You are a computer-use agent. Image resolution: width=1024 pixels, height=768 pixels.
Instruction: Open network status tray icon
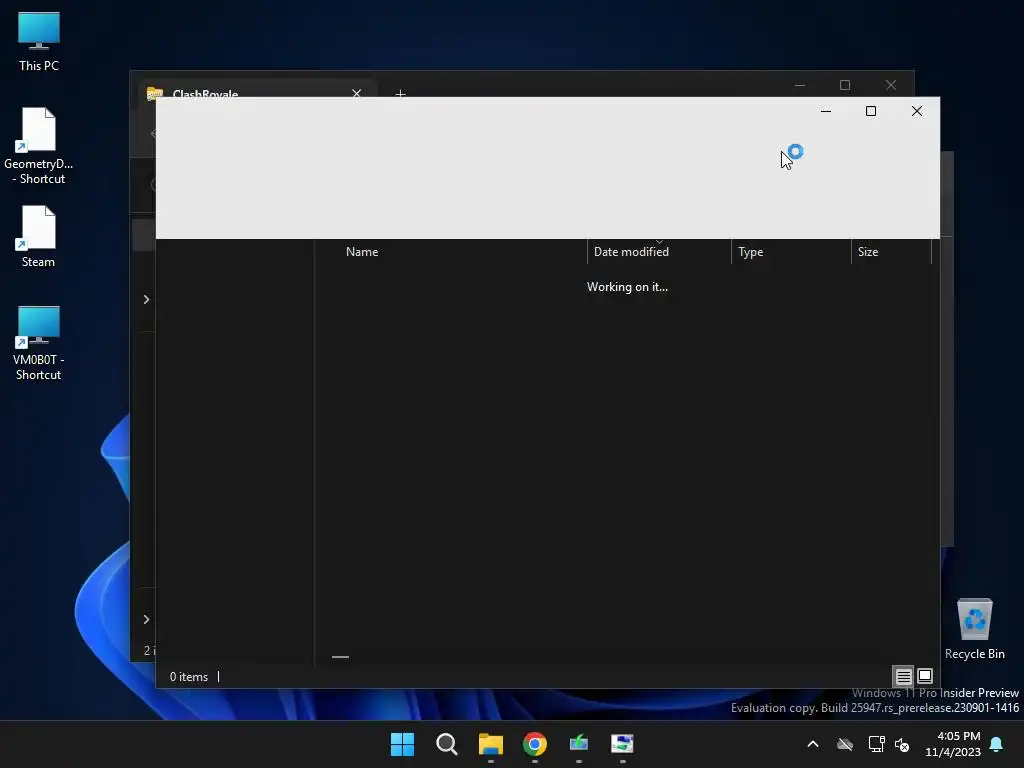(x=876, y=744)
